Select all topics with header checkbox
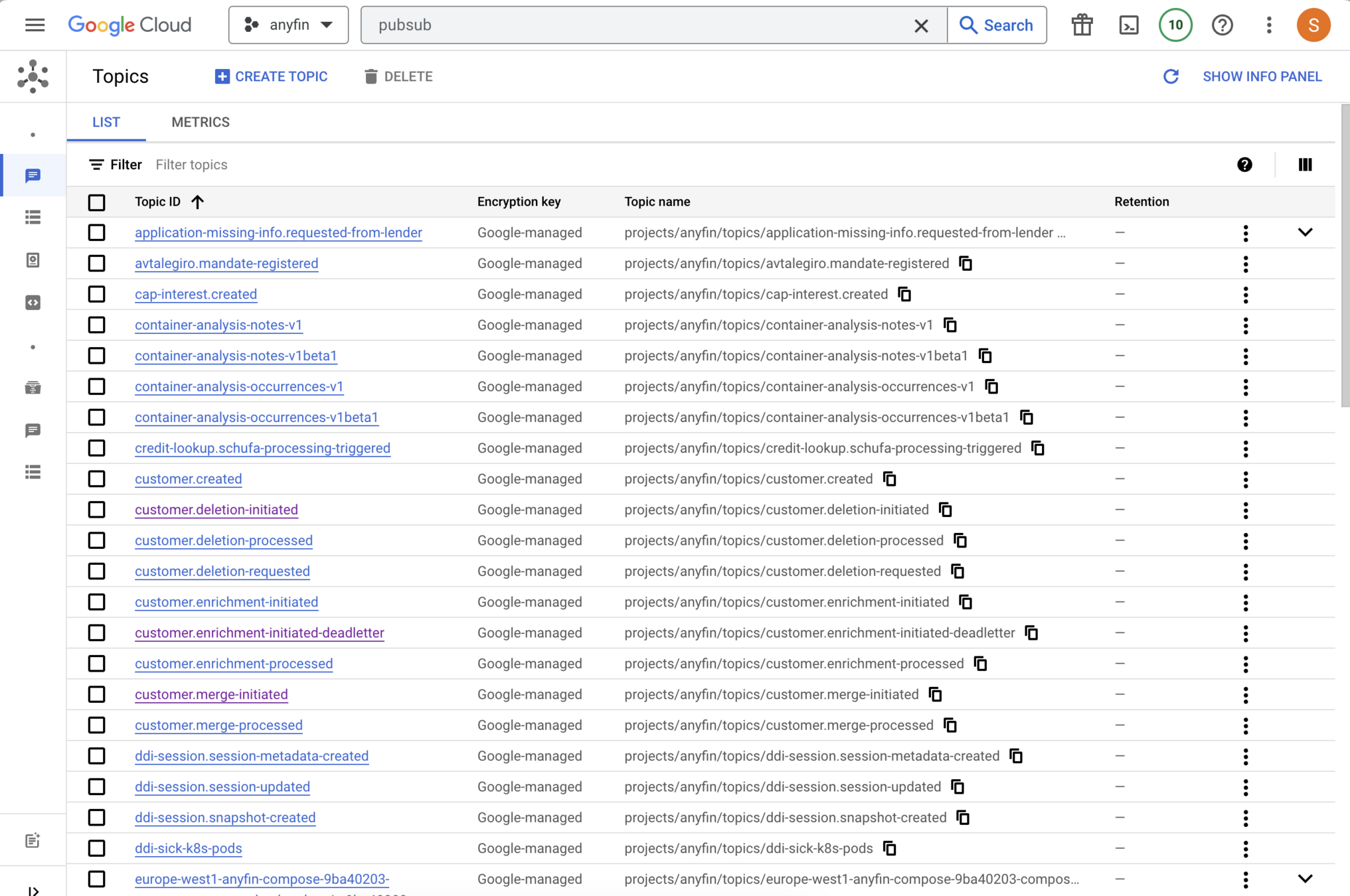The width and height of the screenshot is (1350, 896). [x=97, y=202]
